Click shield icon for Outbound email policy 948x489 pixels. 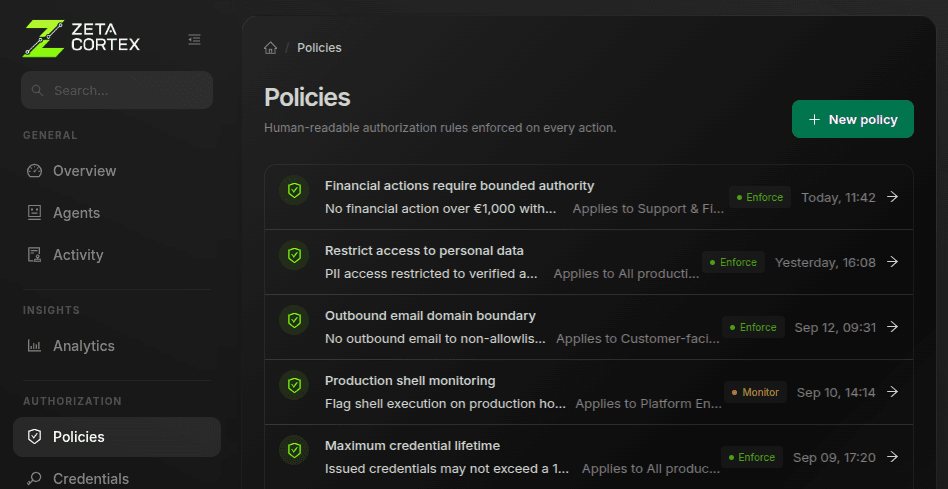(294, 320)
